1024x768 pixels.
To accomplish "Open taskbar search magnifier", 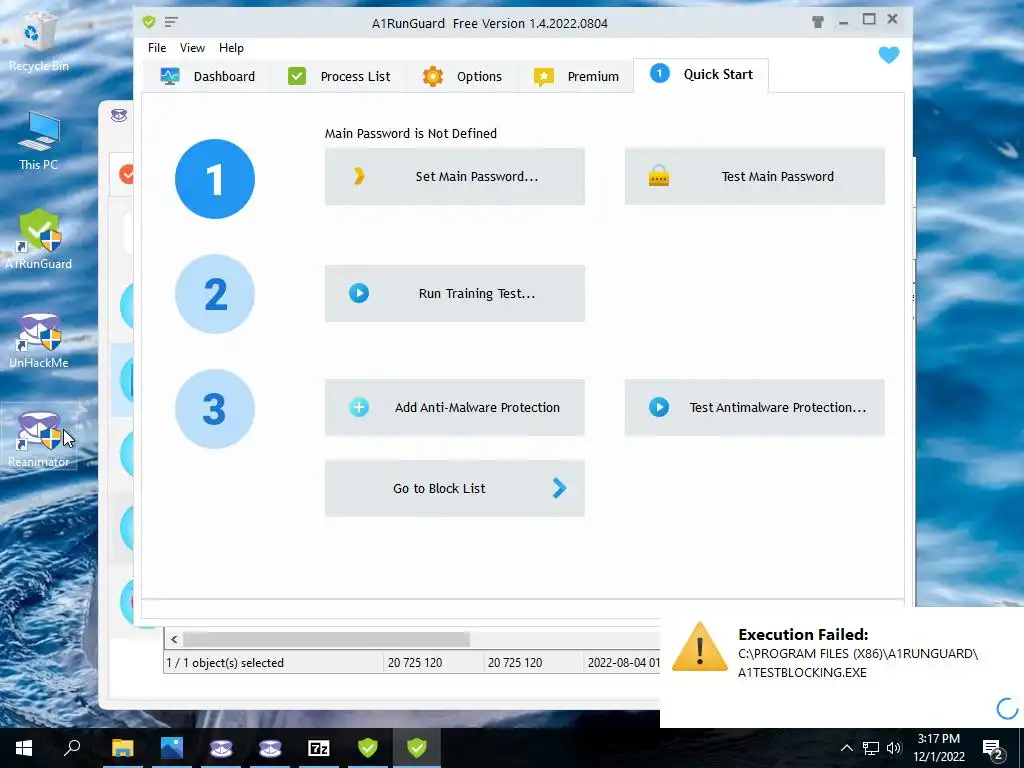I will tap(72, 748).
